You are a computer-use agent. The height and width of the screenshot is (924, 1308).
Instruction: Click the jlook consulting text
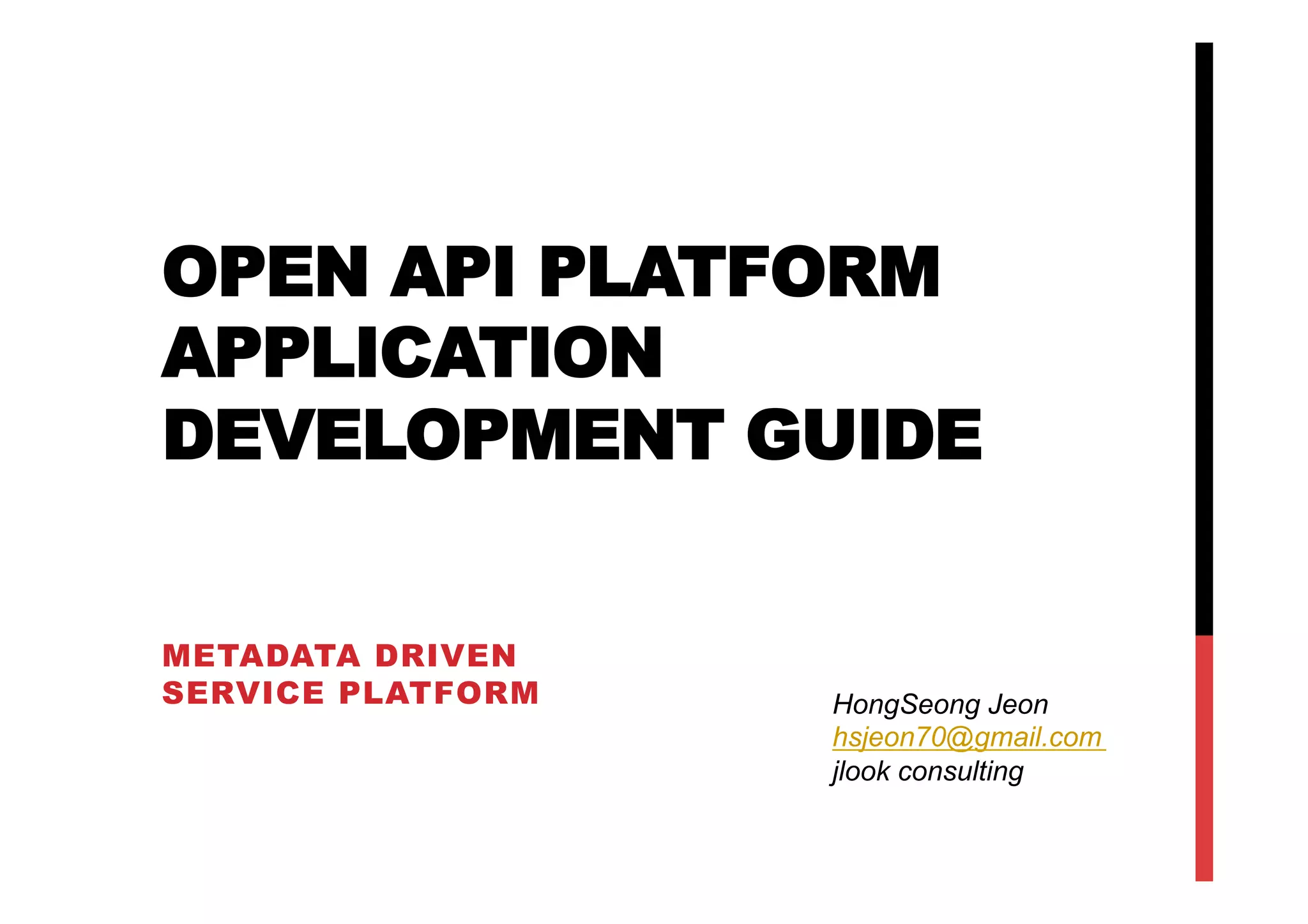pyautogui.click(x=927, y=771)
